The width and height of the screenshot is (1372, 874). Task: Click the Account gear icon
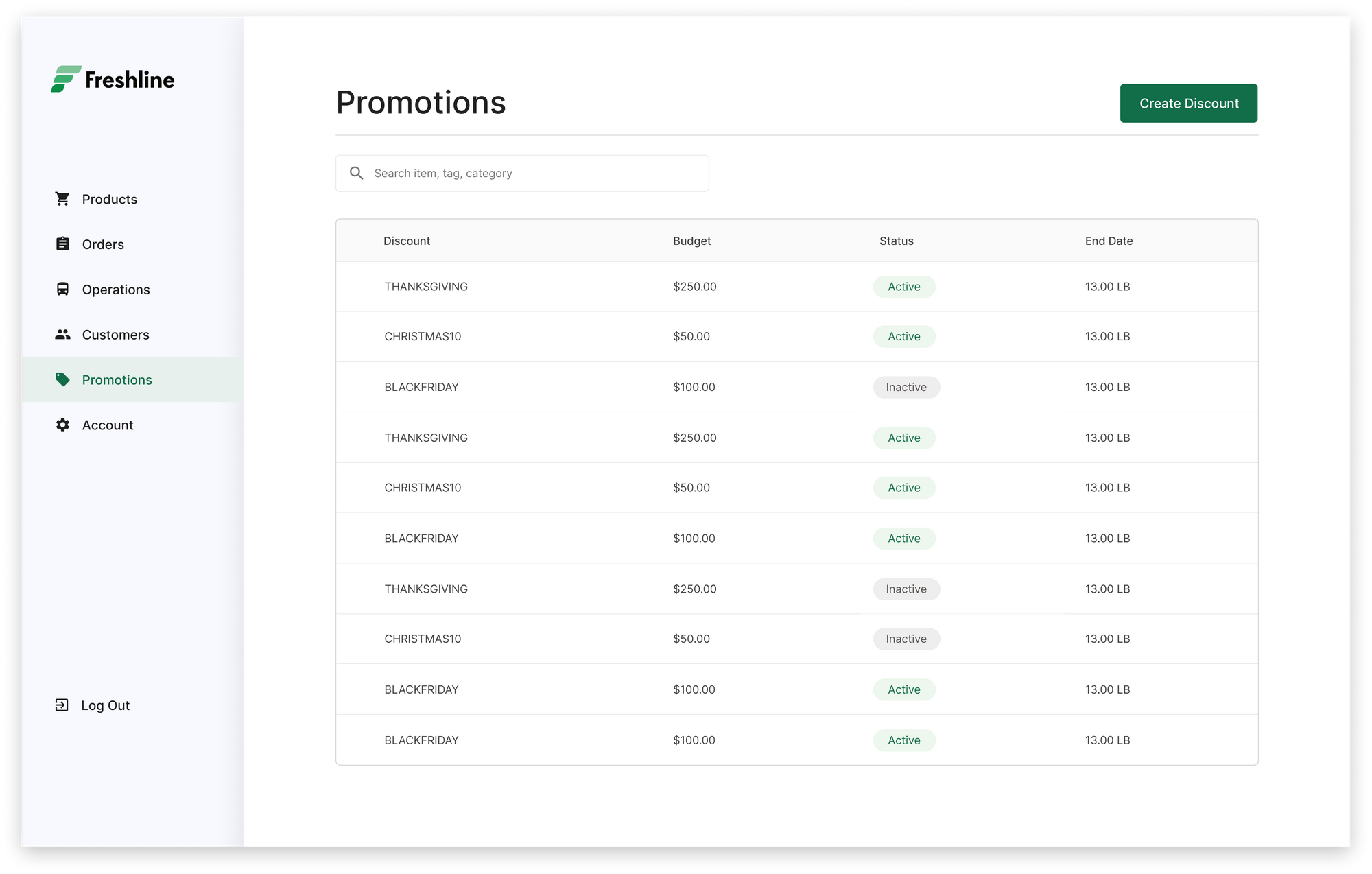pos(62,425)
